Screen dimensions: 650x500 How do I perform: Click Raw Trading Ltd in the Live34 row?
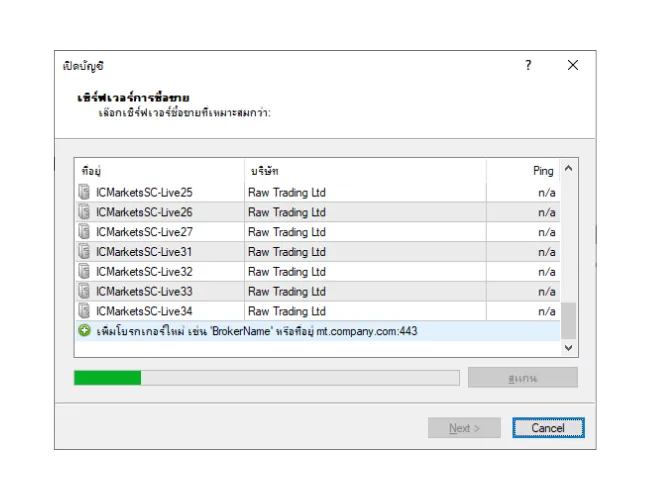[287, 311]
